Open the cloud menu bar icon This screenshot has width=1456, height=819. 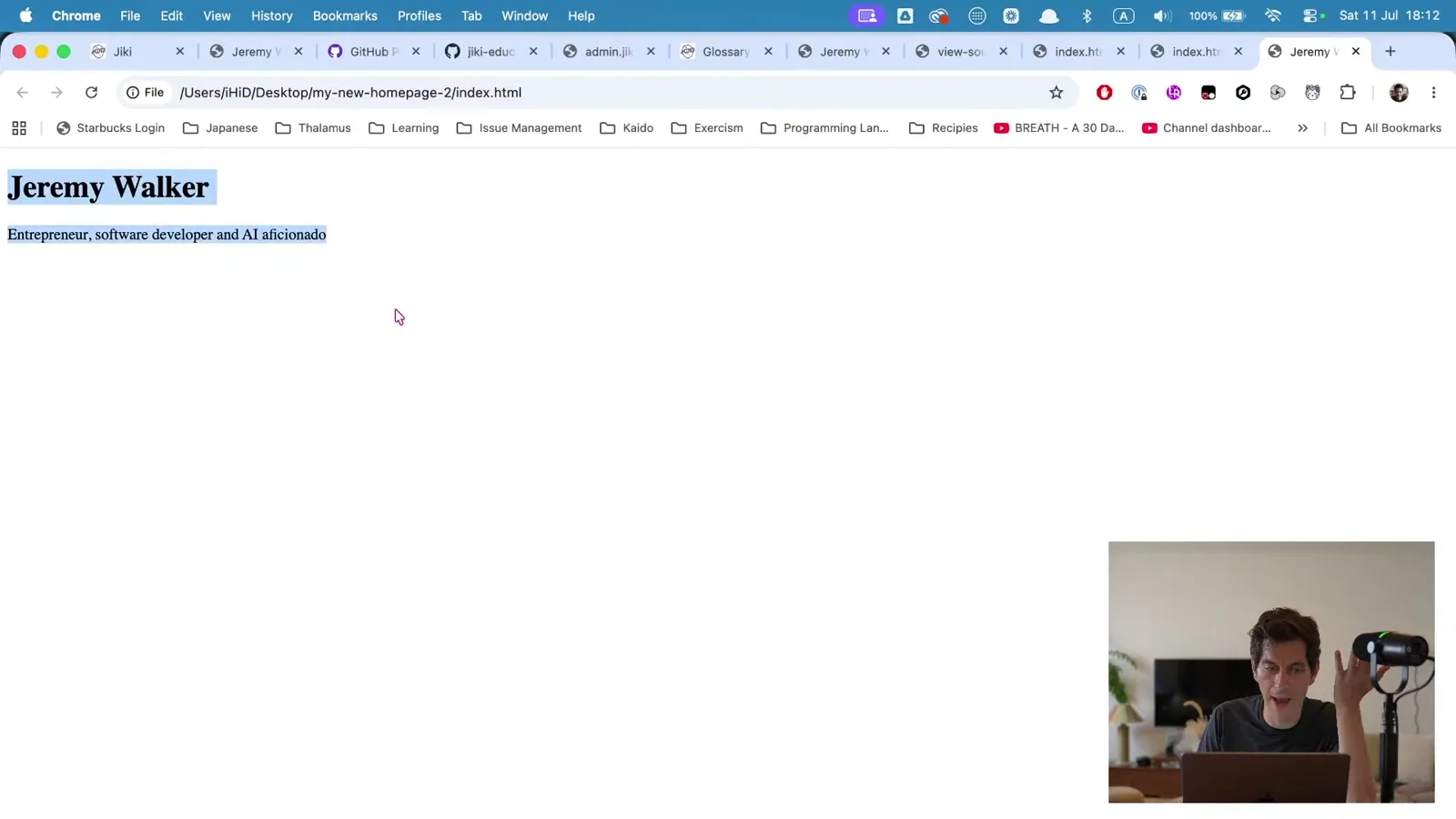[1048, 15]
